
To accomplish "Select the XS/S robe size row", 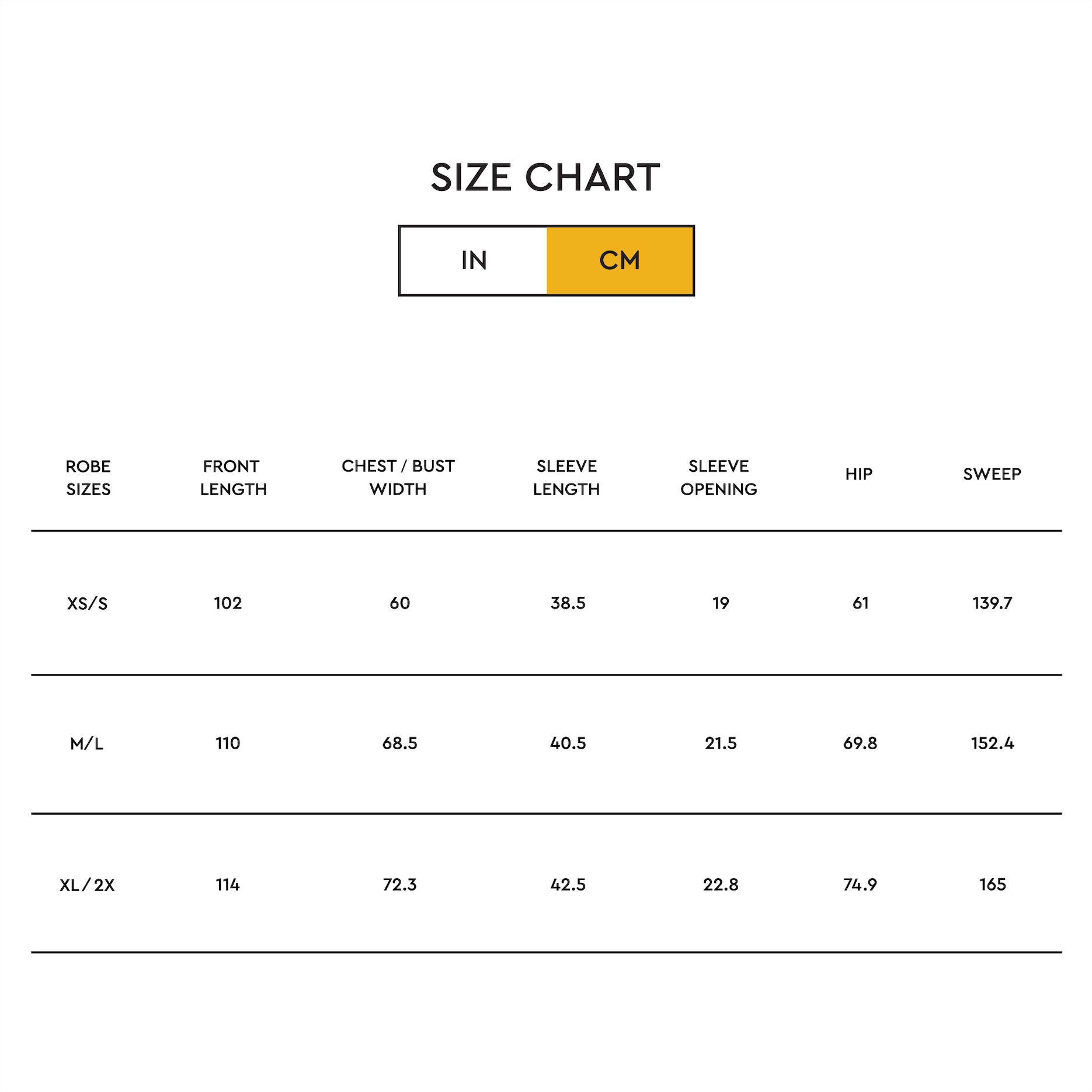I will click(546, 603).
